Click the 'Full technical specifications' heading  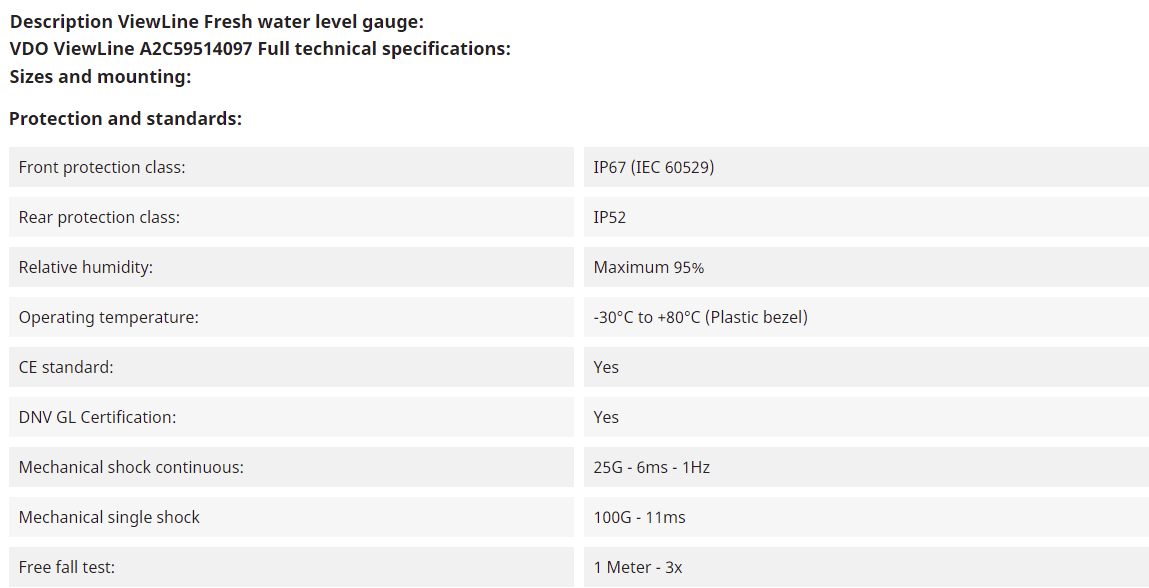[x=260, y=48]
